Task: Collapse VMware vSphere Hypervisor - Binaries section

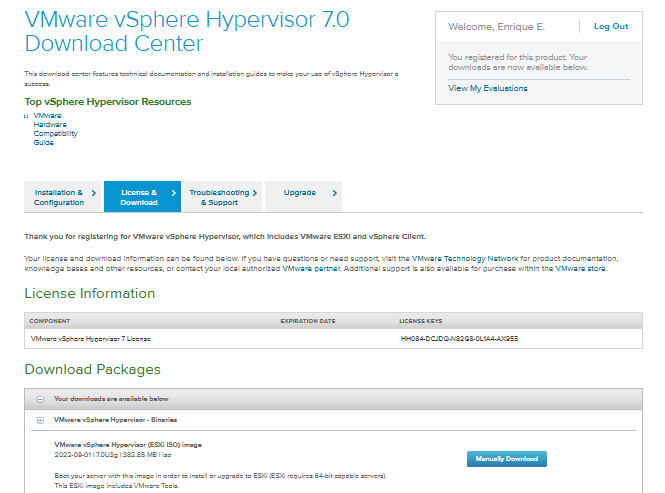Action: [40, 420]
